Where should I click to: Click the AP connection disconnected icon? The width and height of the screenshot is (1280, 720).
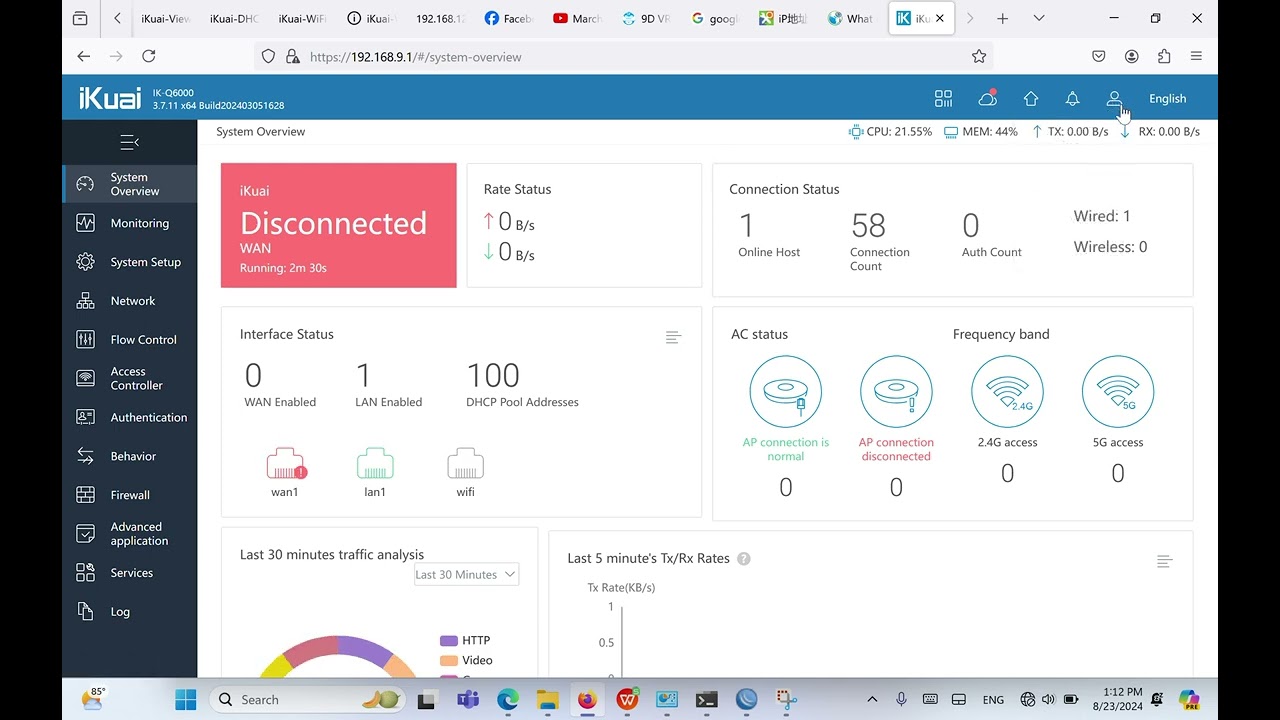click(896, 391)
